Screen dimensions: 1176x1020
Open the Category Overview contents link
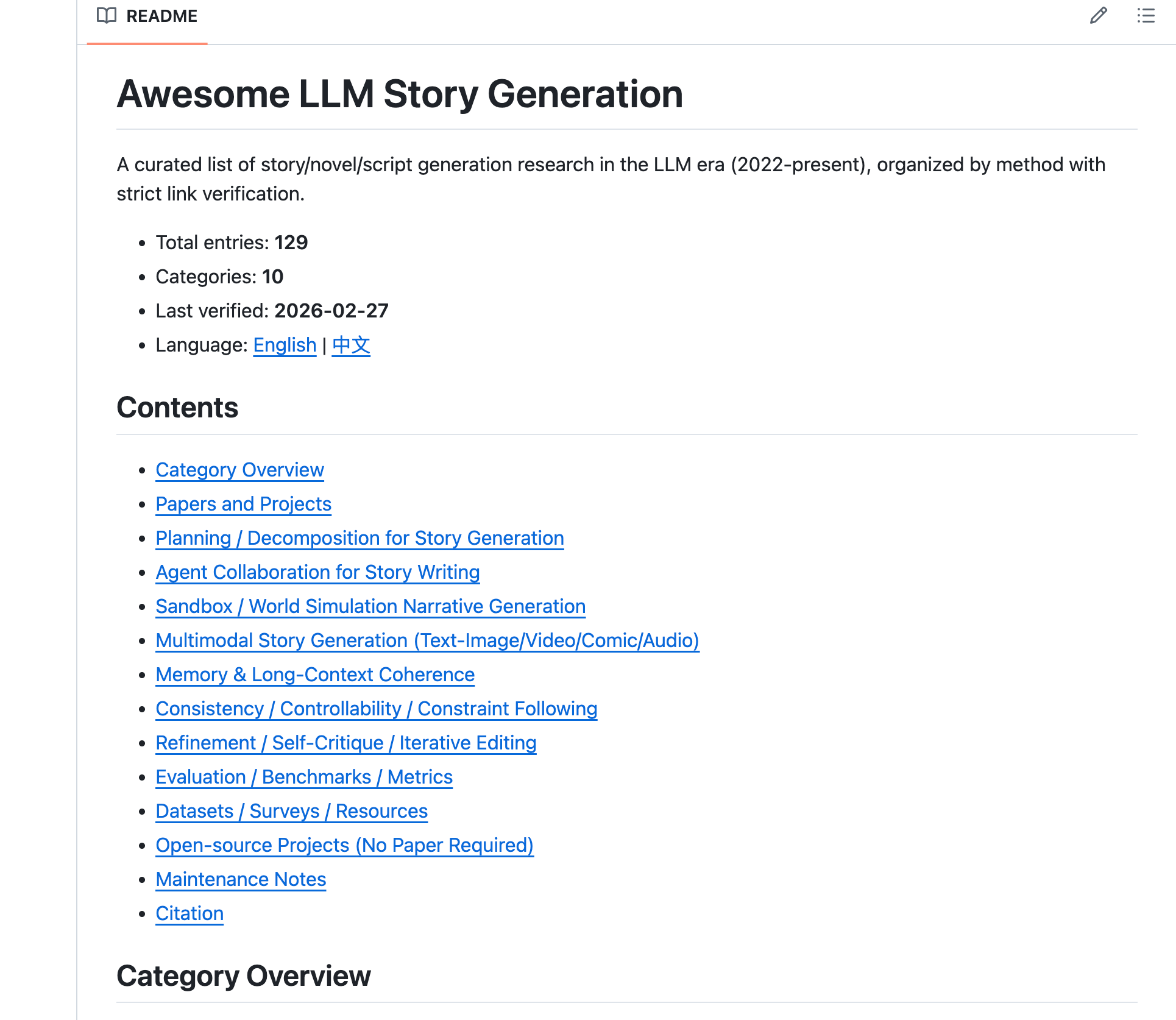coord(239,470)
